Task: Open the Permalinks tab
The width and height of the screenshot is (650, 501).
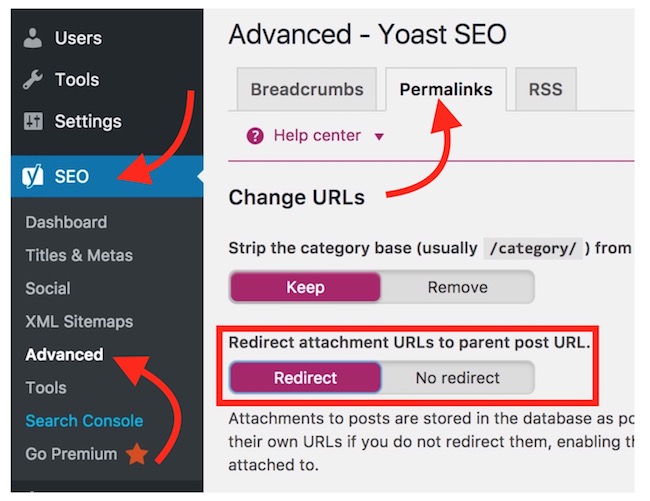Action: coord(446,90)
